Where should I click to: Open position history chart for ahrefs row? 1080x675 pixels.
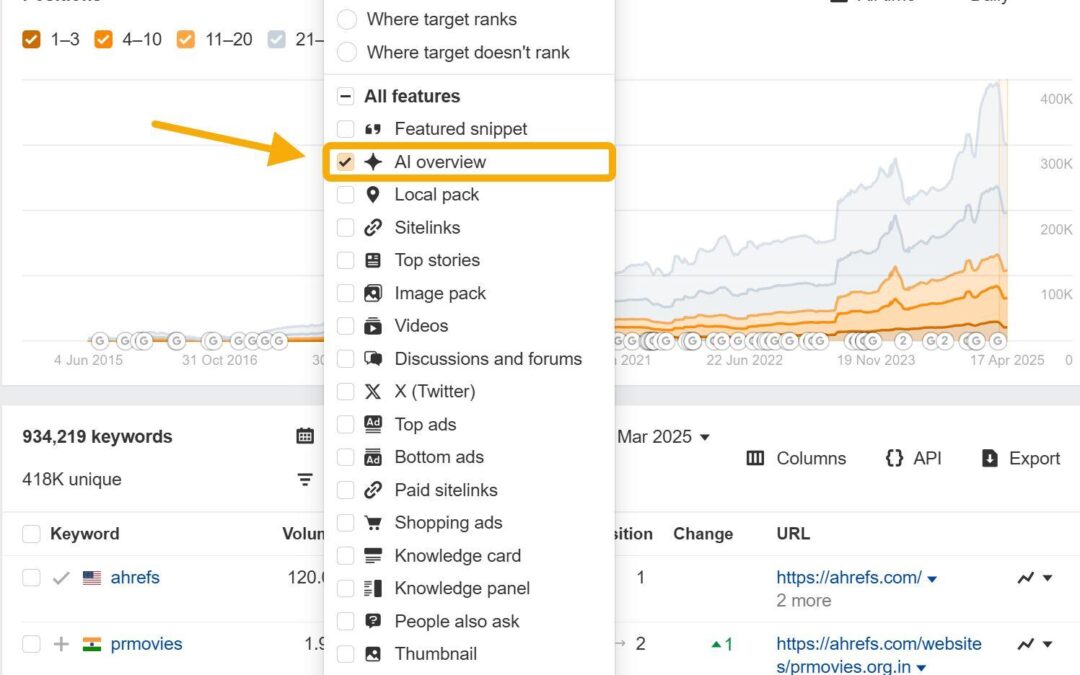pos(1026,578)
